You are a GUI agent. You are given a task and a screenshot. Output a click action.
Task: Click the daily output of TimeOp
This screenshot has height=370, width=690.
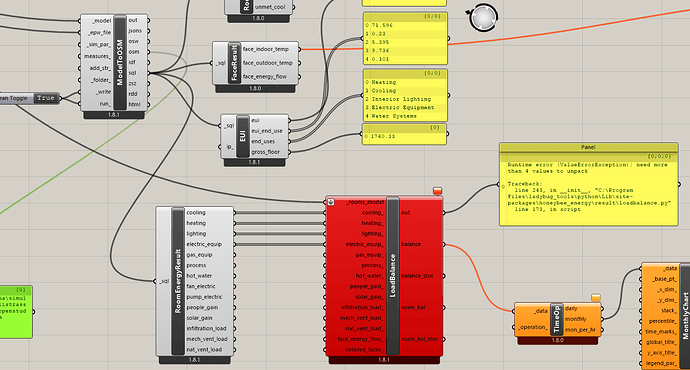click(571, 308)
